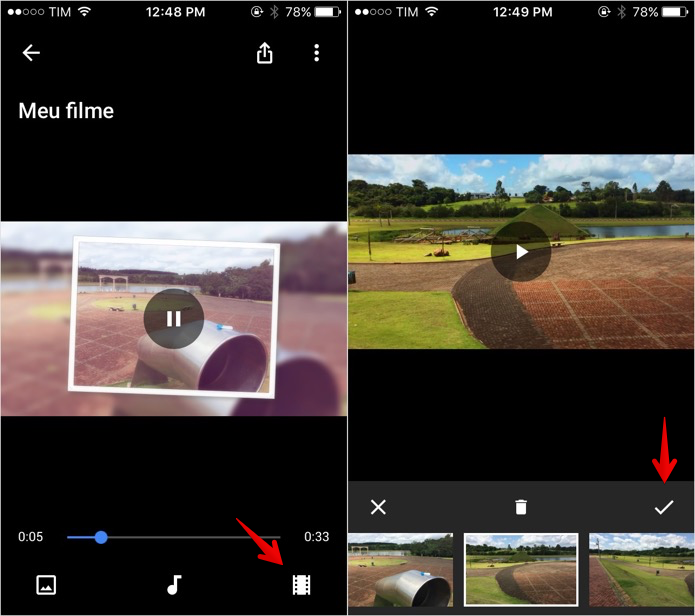
Task: Delete the selected clip with trash icon
Action: (521, 507)
